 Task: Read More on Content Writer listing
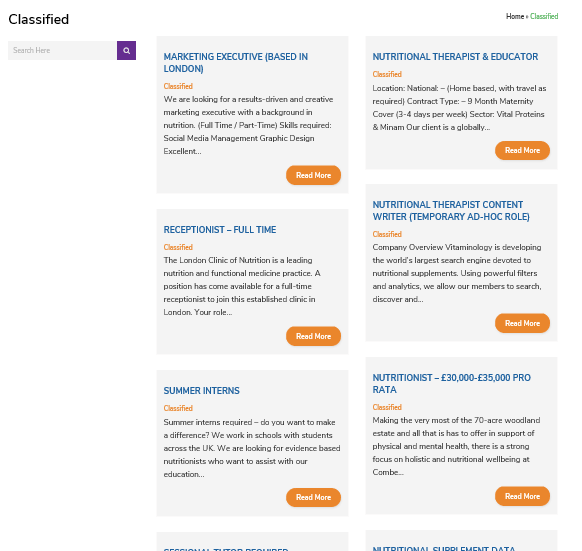point(522,323)
